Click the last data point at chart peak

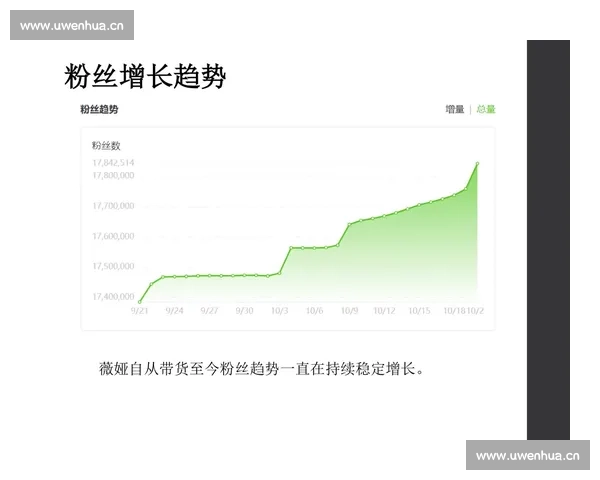pos(478,164)
